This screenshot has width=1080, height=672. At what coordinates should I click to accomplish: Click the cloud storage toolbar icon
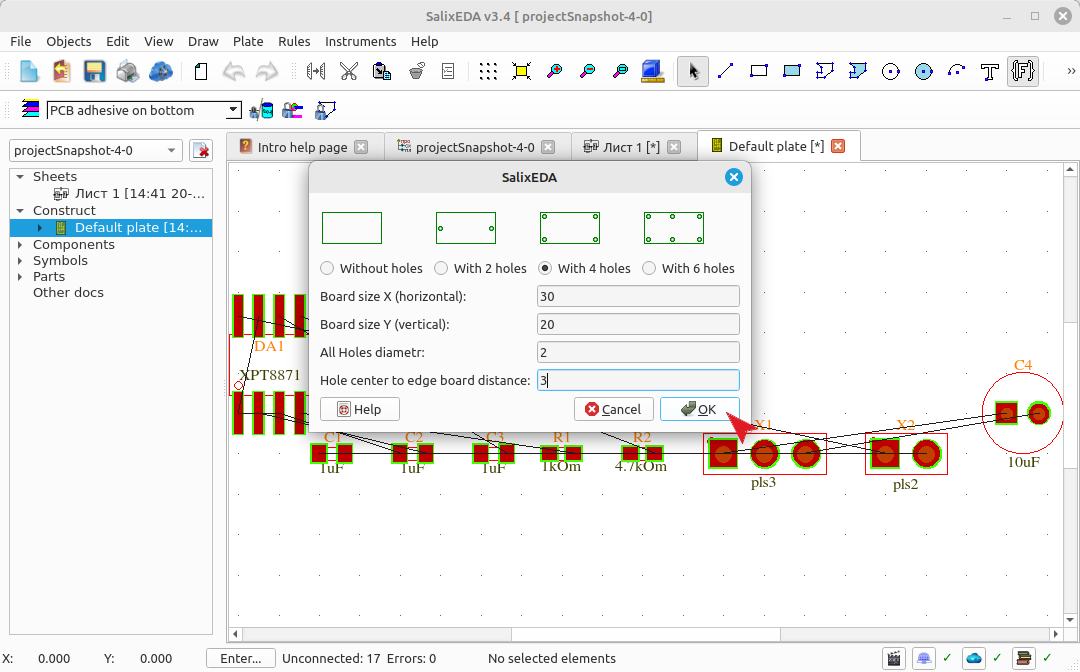click(160, 71)
